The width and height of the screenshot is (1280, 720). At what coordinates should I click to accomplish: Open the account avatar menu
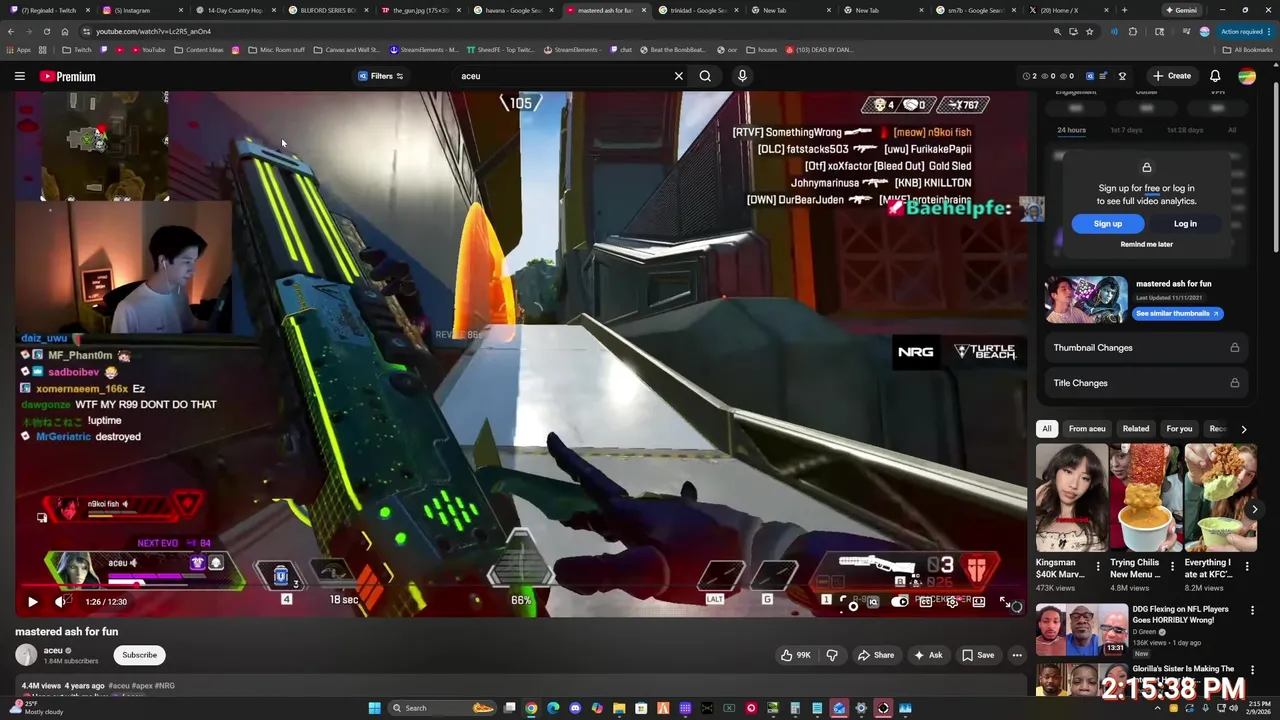pyautogui.click(x=1247, y=76)
